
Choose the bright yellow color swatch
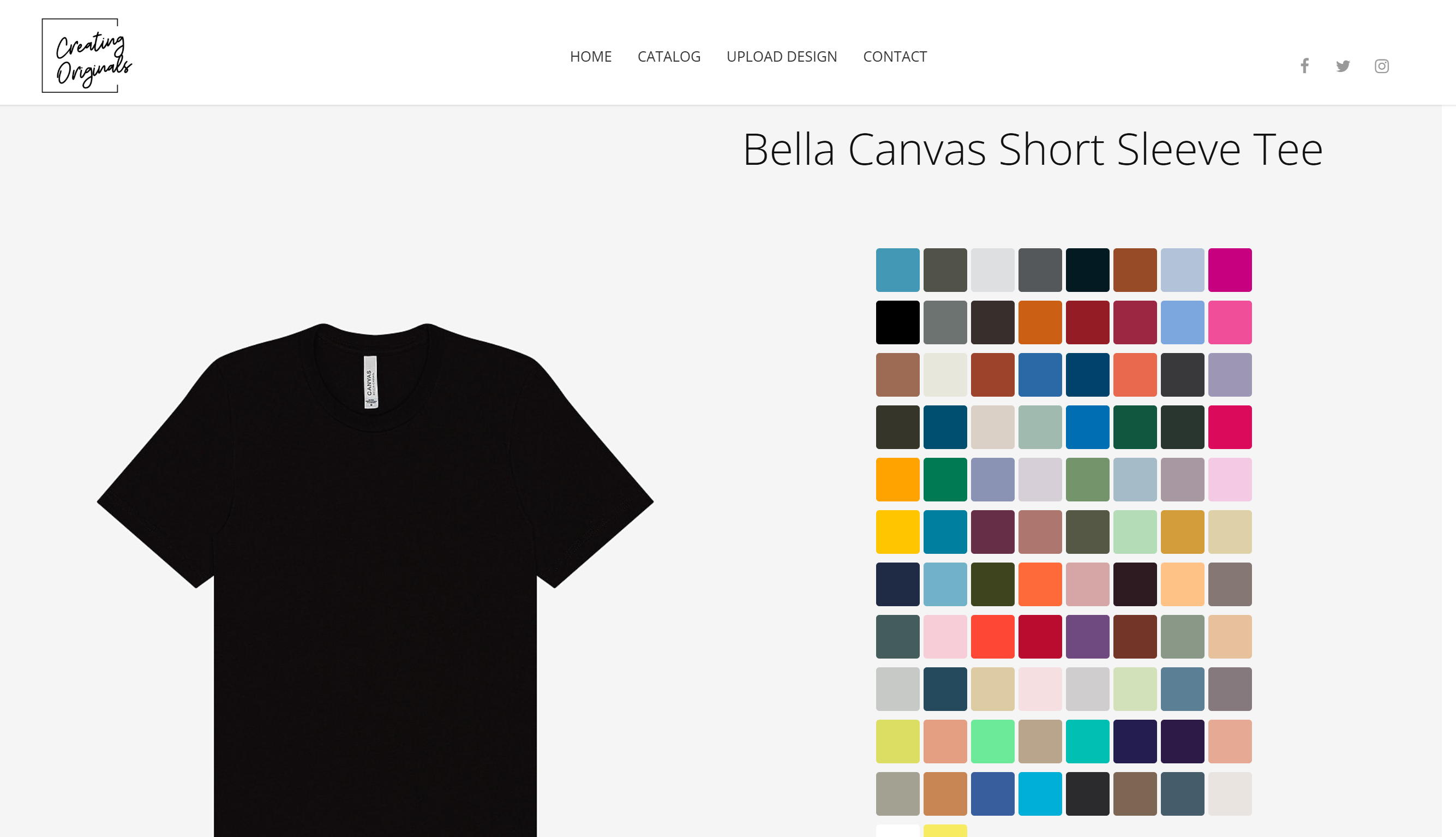pyautogui.click(x=897, y=532)
